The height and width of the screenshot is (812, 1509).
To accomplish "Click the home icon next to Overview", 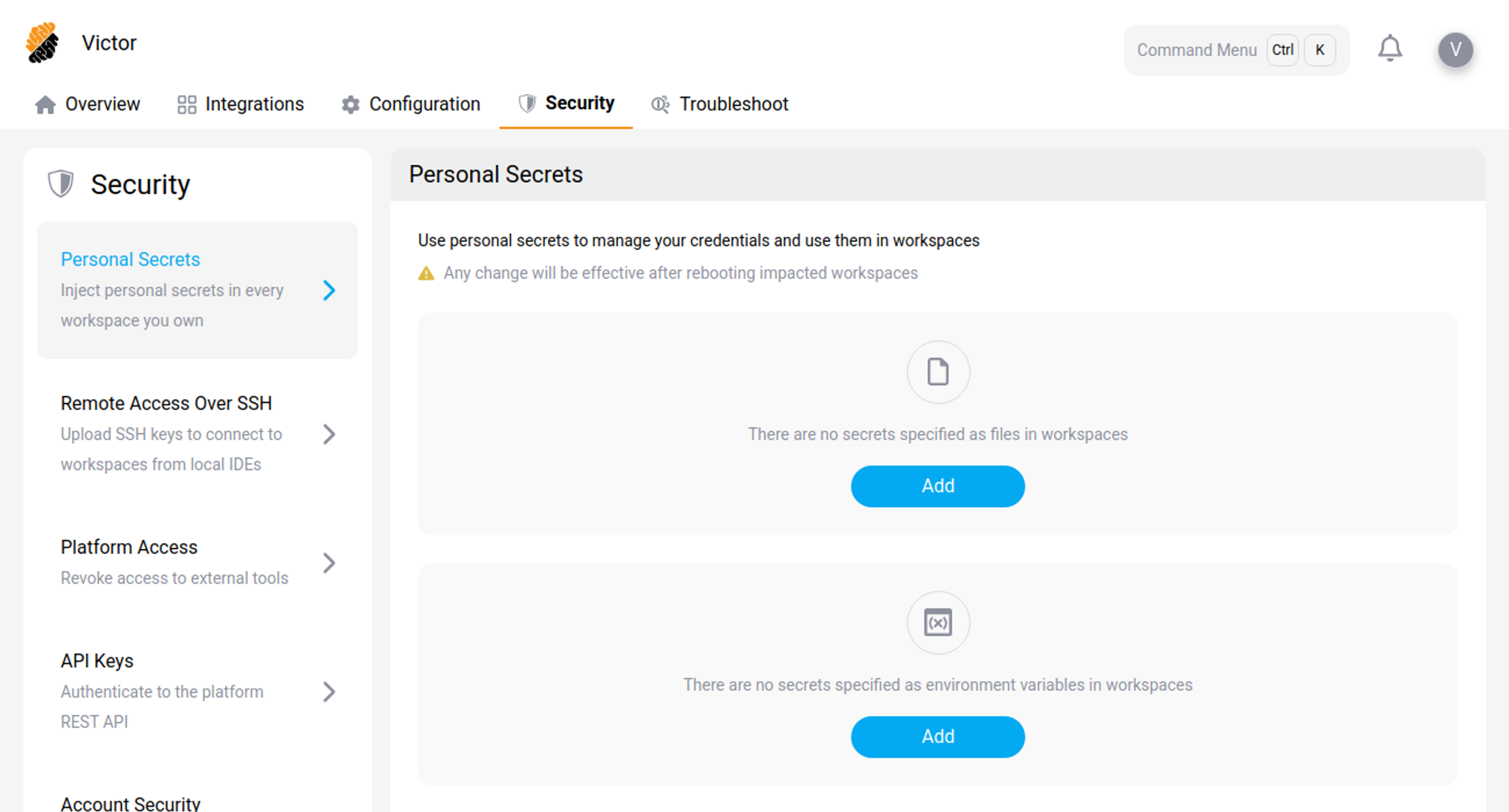I will point(45,104).
